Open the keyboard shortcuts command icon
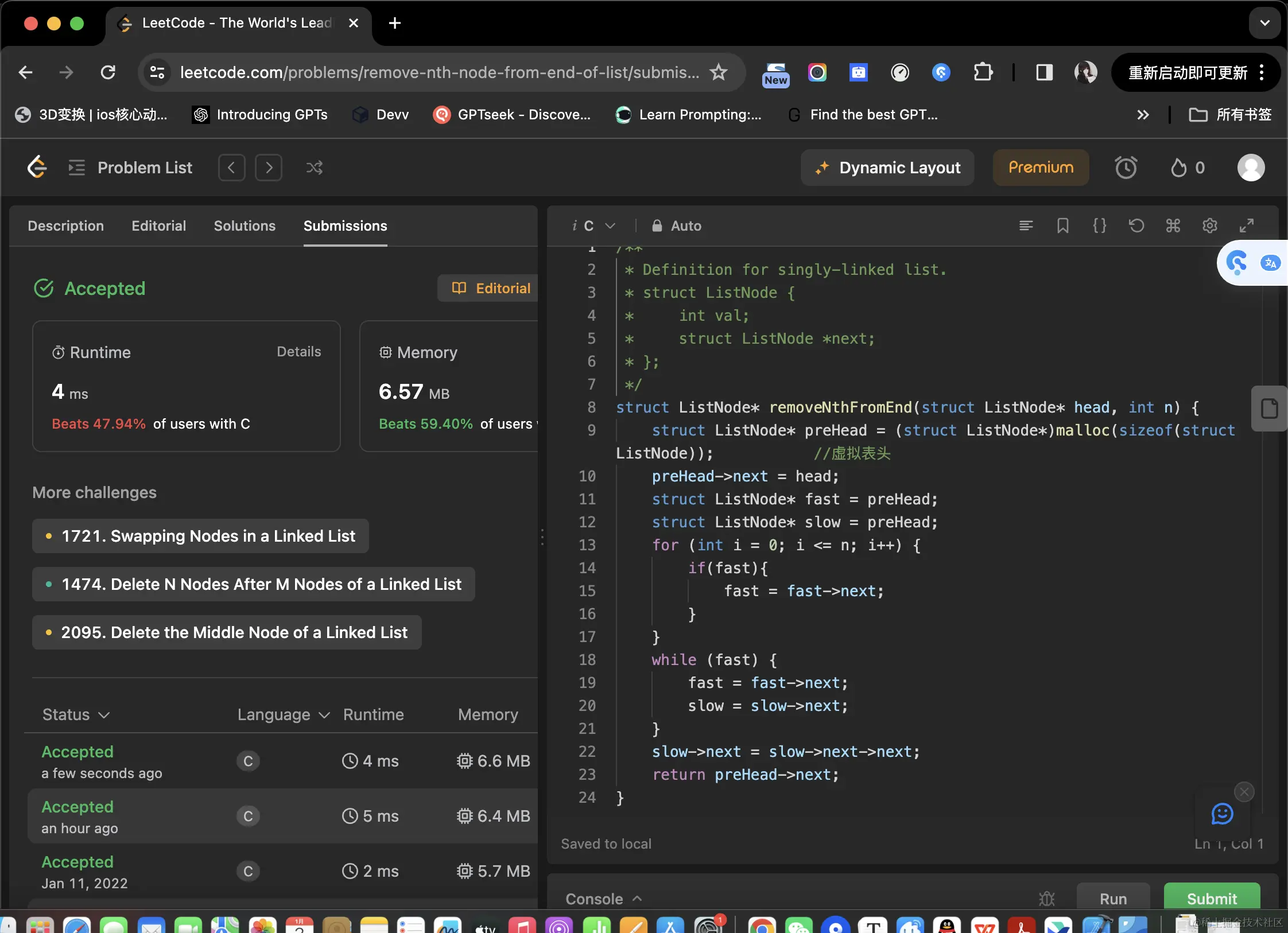This screenshot has width=1288, height=933. (x=1173, y=226)
